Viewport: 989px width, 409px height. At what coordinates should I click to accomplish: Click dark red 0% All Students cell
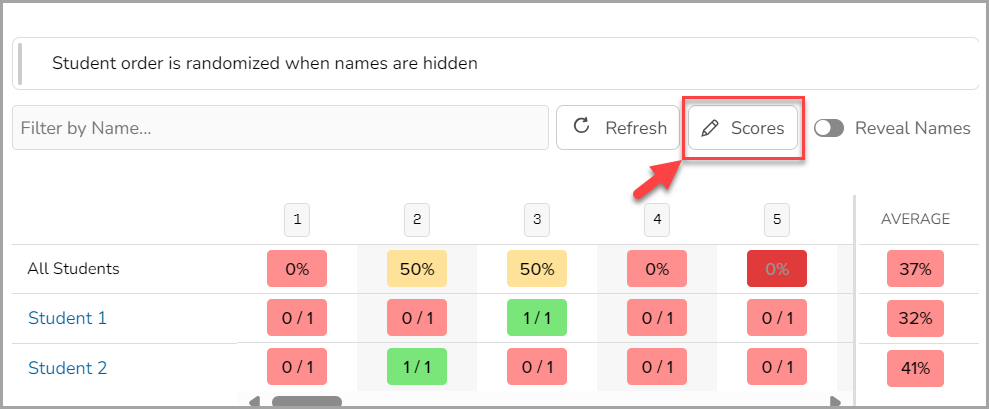pyautogui.click(x=777, y=268)
